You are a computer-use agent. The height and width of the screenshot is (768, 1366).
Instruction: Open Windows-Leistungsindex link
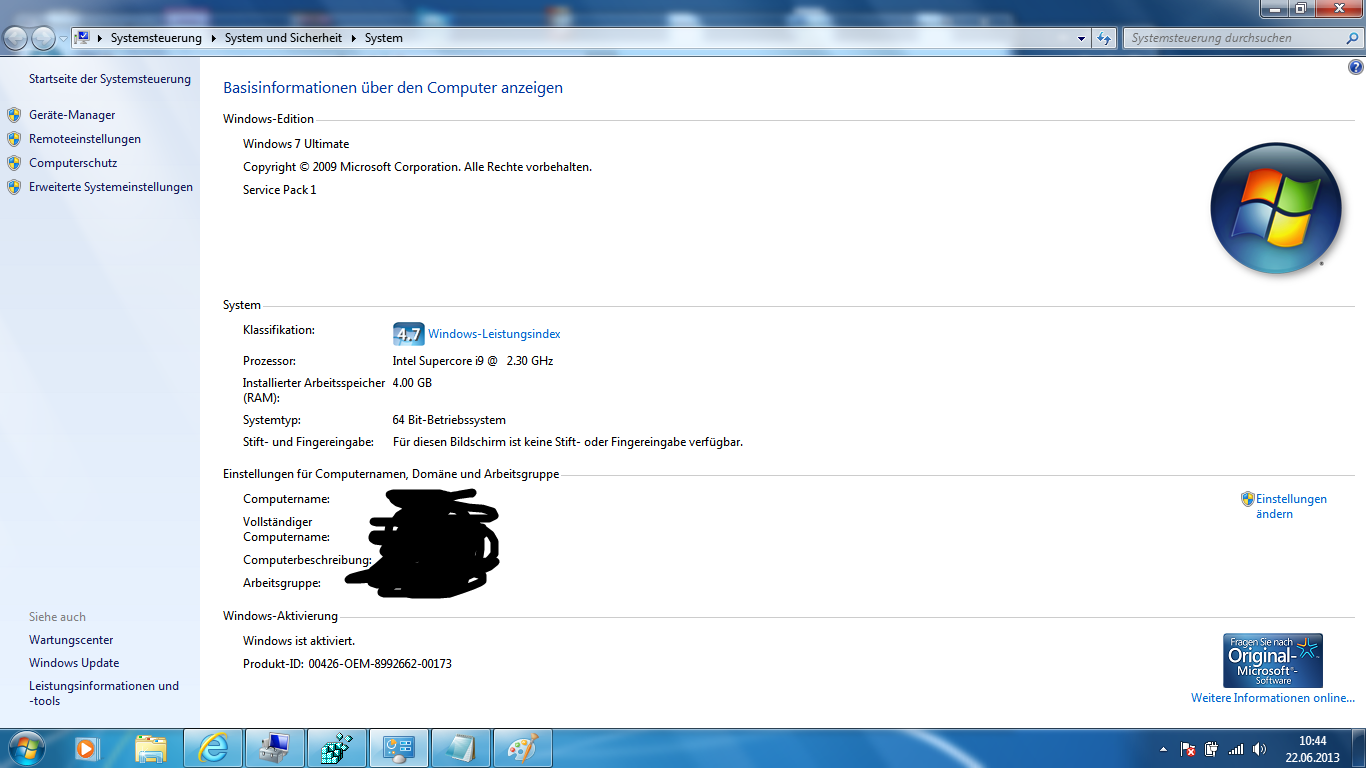coord(494,334)
